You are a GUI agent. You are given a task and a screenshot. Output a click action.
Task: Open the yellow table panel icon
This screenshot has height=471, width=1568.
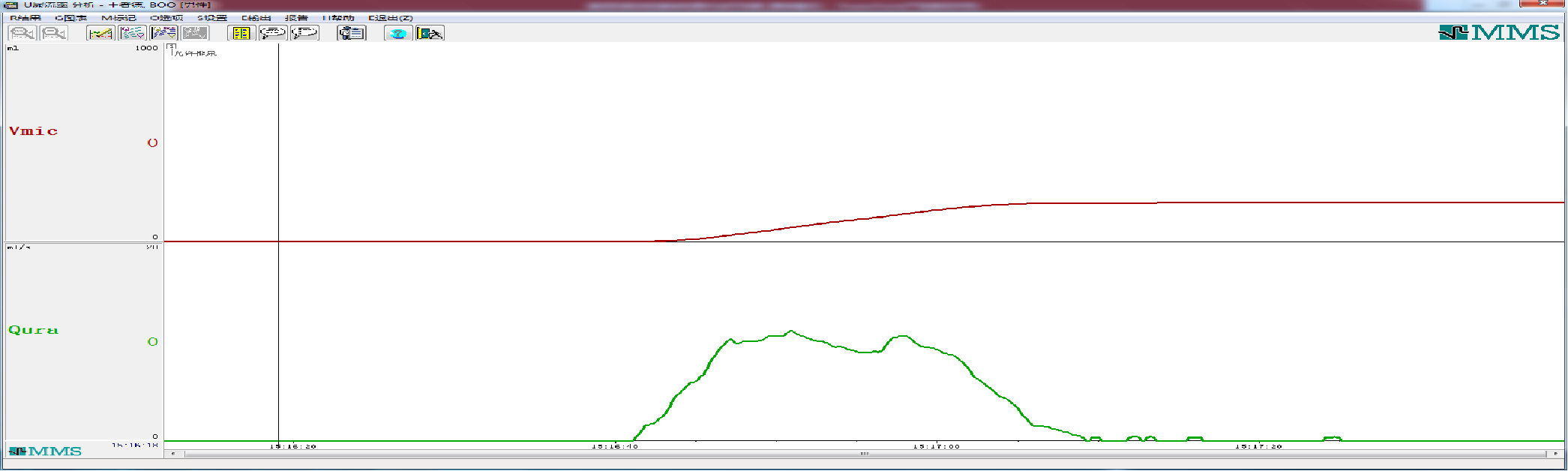click(x=241, y=33)
